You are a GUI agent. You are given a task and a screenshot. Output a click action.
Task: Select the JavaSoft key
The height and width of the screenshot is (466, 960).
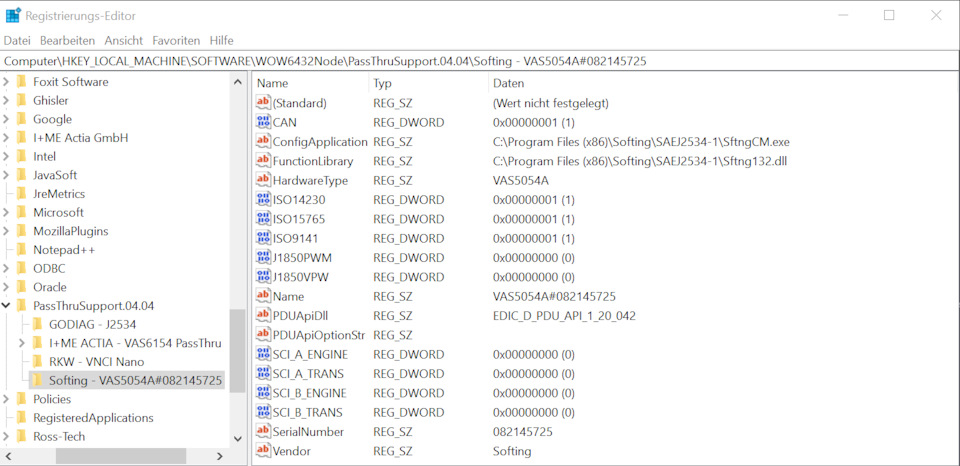(x=55, y=175)
